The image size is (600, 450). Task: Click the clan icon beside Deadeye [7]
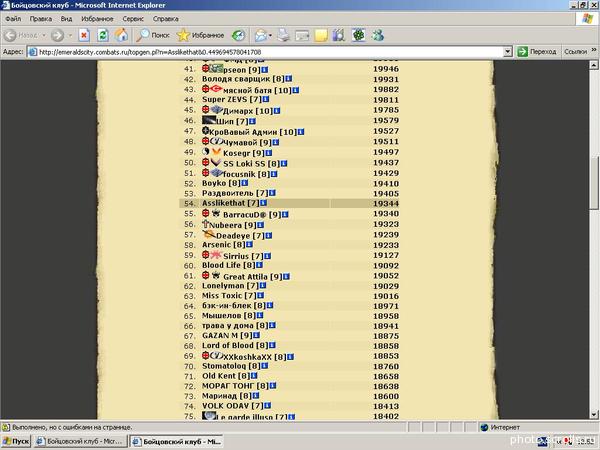point(209,234)
